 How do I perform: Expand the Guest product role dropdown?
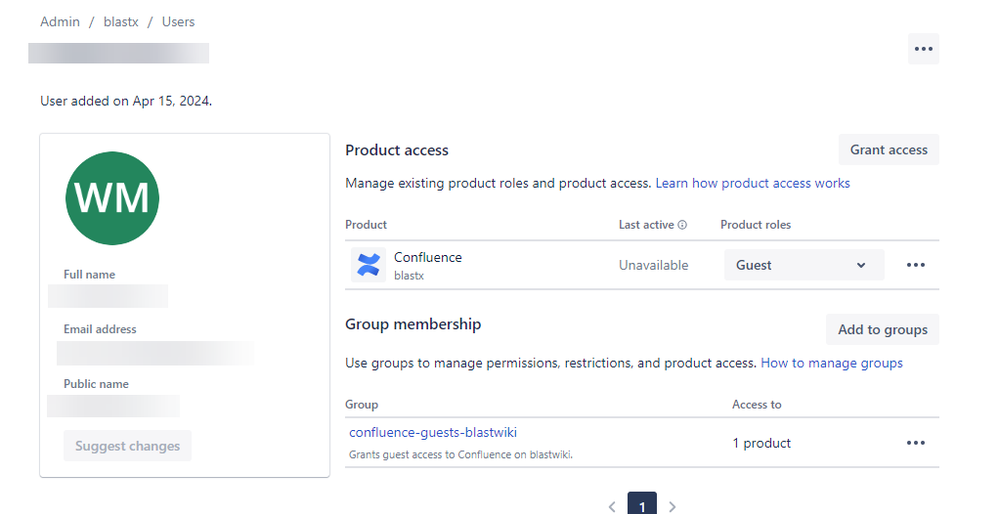pyautogui.click(x=804, y=265)
